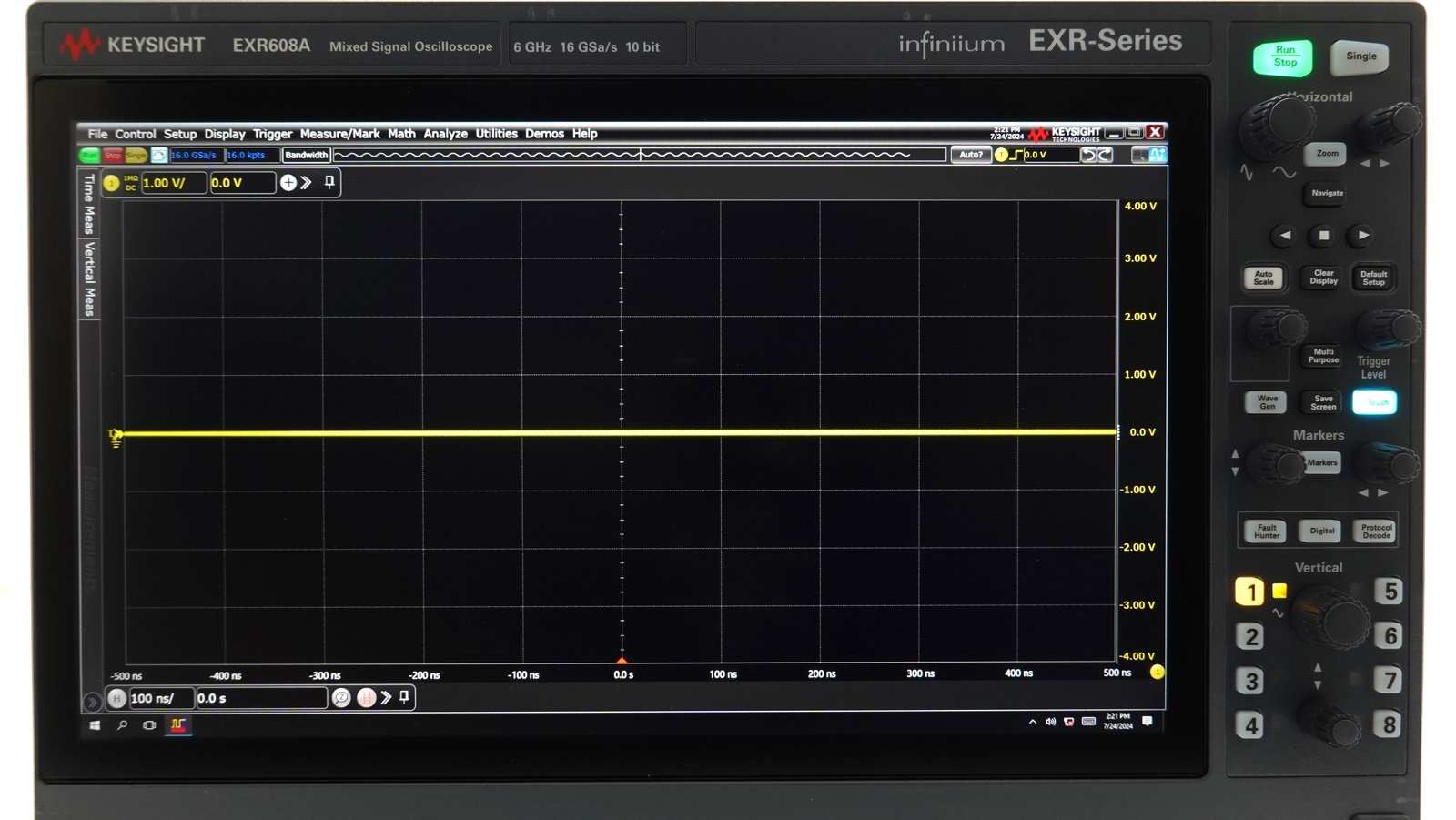Image resolution: width=1456 pixels, height=820 pixels.
Task: Click the yellow on-screen Single button
Action: (136, 156)
